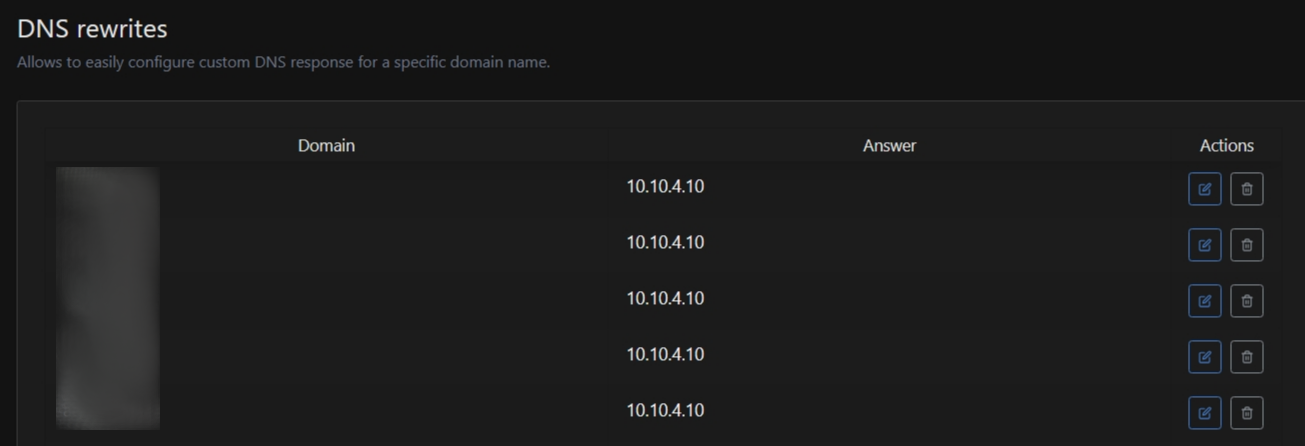Delete the fifth DNS rewrite entry
This screenshot has width=1305, height=446.
click(1247, 413)
